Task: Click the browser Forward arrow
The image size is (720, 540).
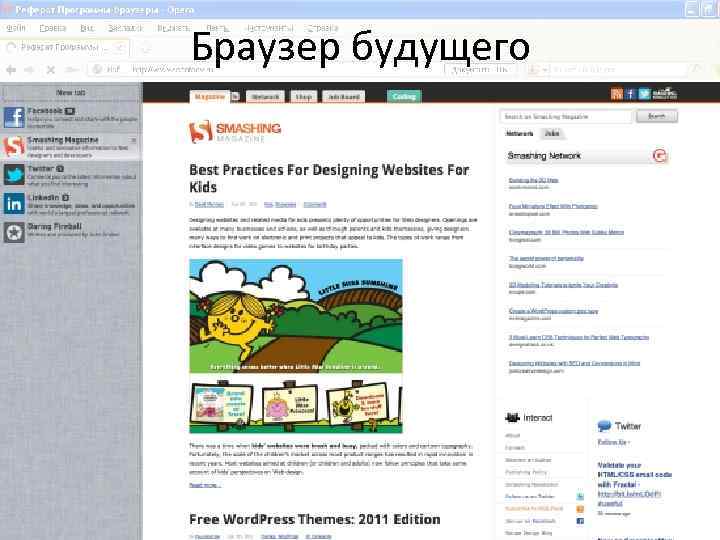Action: pos(29,69)
